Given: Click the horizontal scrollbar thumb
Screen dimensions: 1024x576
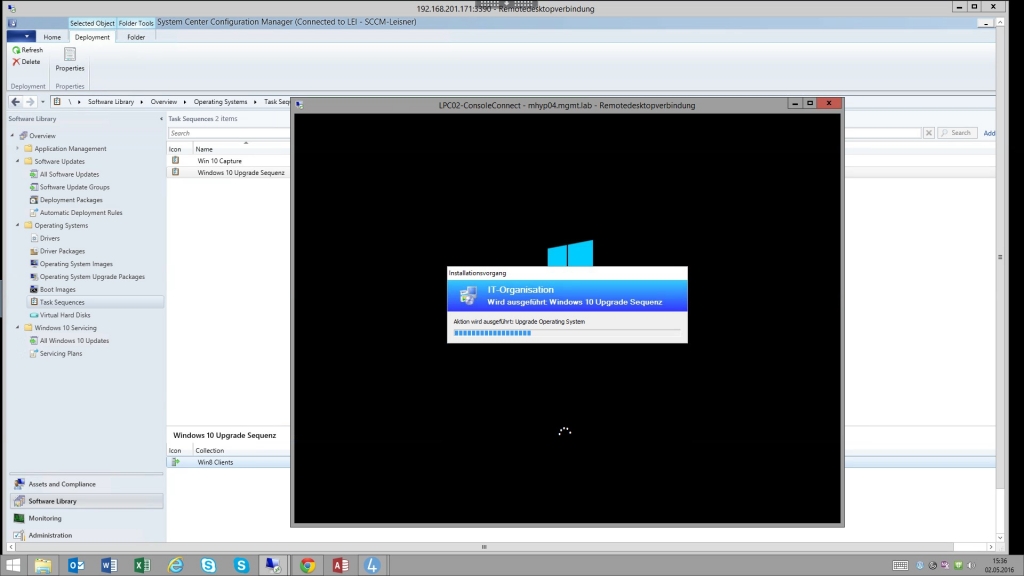Looking at the screenshot, I should (484, 547).
